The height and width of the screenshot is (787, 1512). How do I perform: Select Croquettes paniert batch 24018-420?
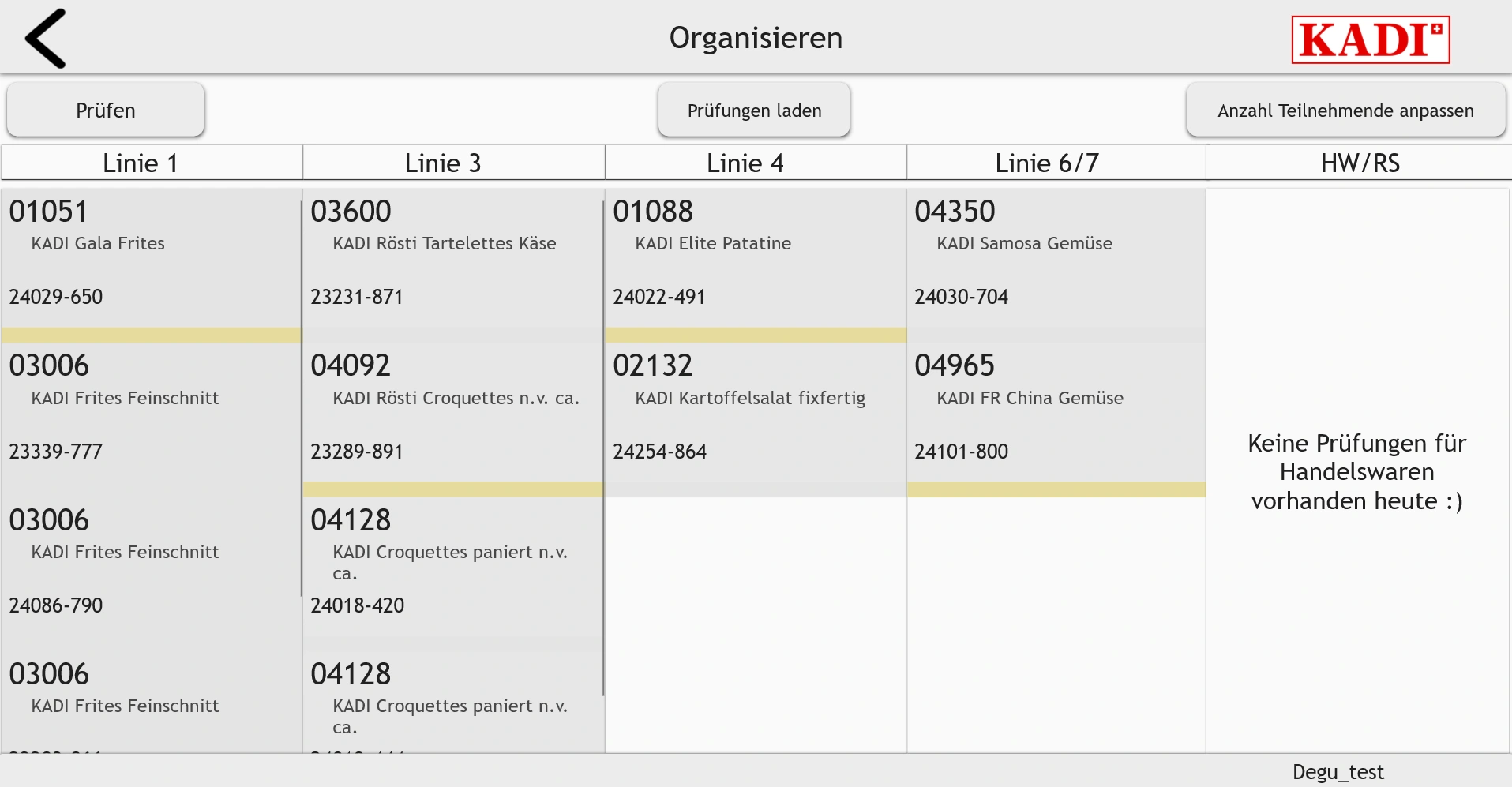(x=452, y=567)
